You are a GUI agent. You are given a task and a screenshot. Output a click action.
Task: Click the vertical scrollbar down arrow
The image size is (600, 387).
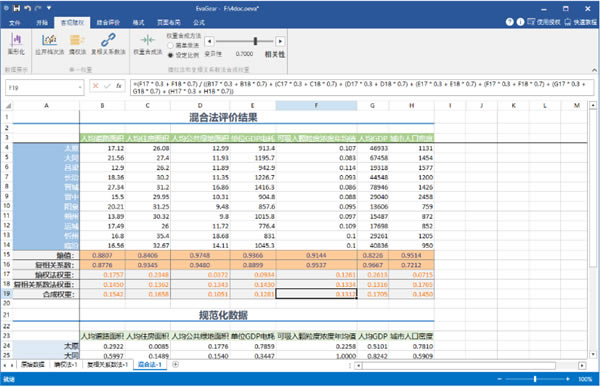pyautogui.click(x=593, y=354)
